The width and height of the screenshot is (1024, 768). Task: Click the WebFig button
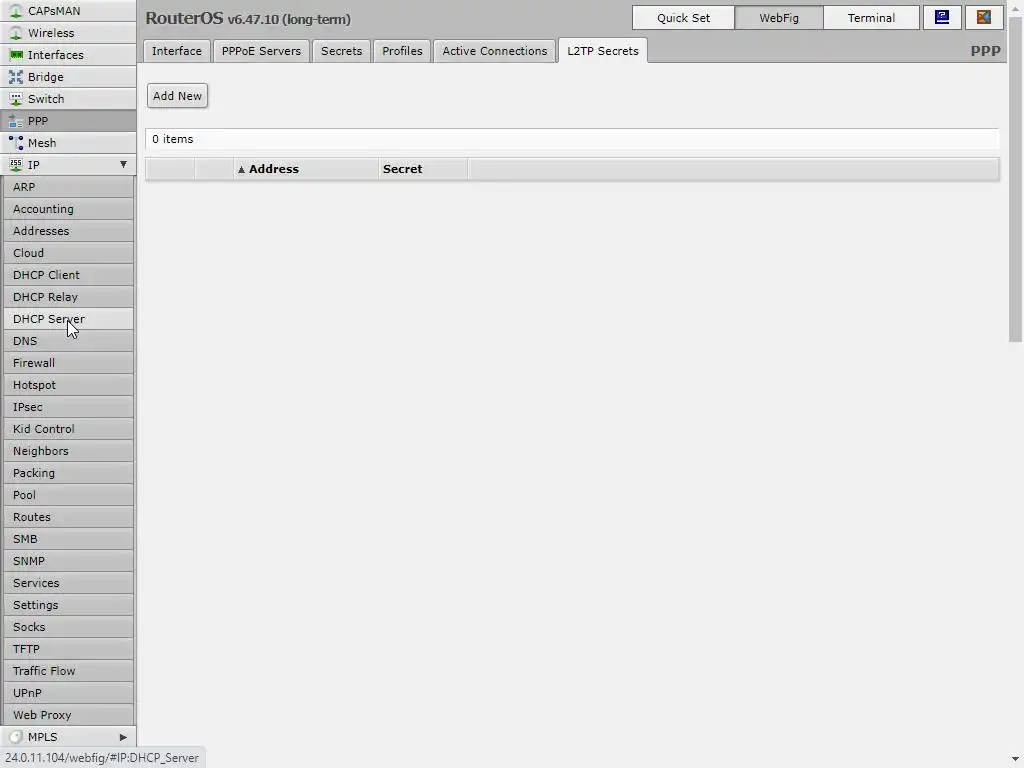(778, 18)
